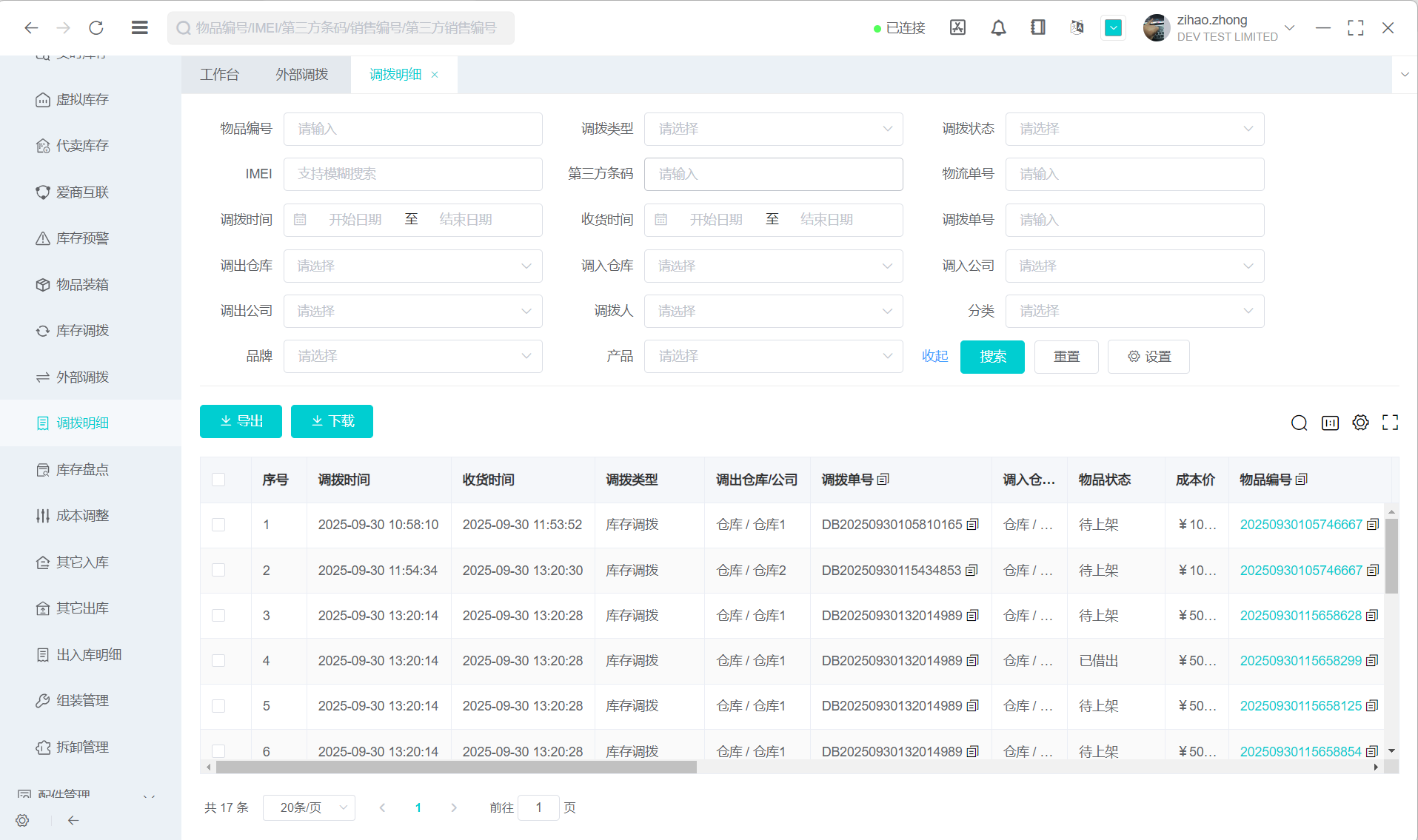
Task: Change the 20条/页 page size dropdown
Action: 309,807
